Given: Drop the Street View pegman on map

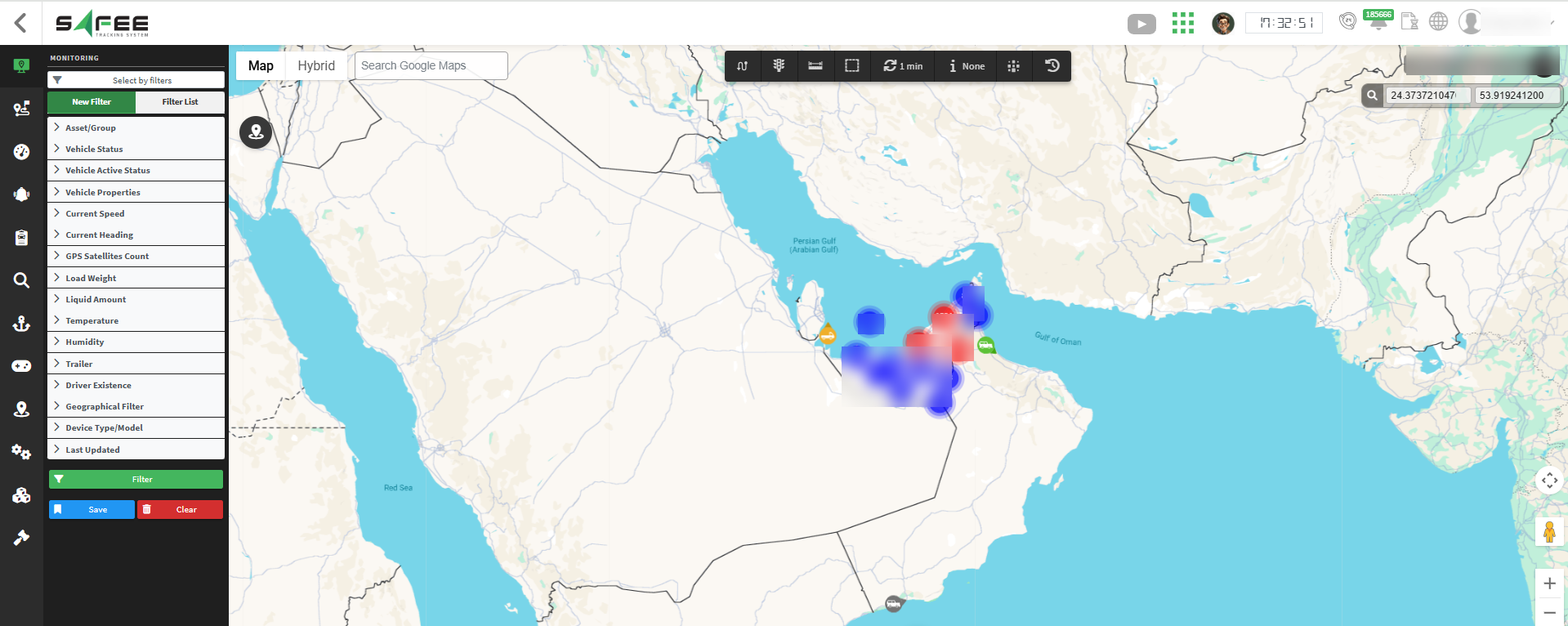Looking at the screenshot, I should click(1549, 533).
